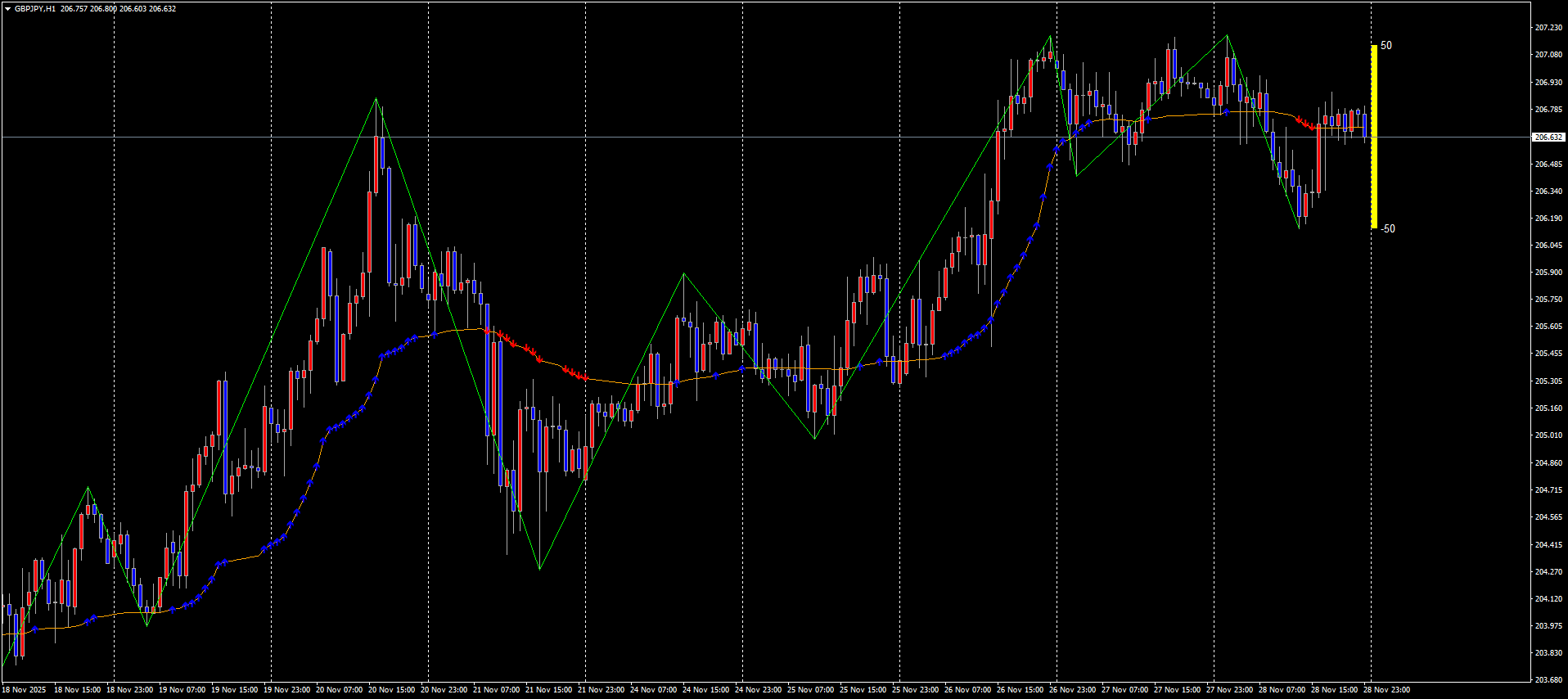This screenshot has height=699, width=1568.
Task: Click the 27 Nov 23:00 time label
Action: [1229, 690]
